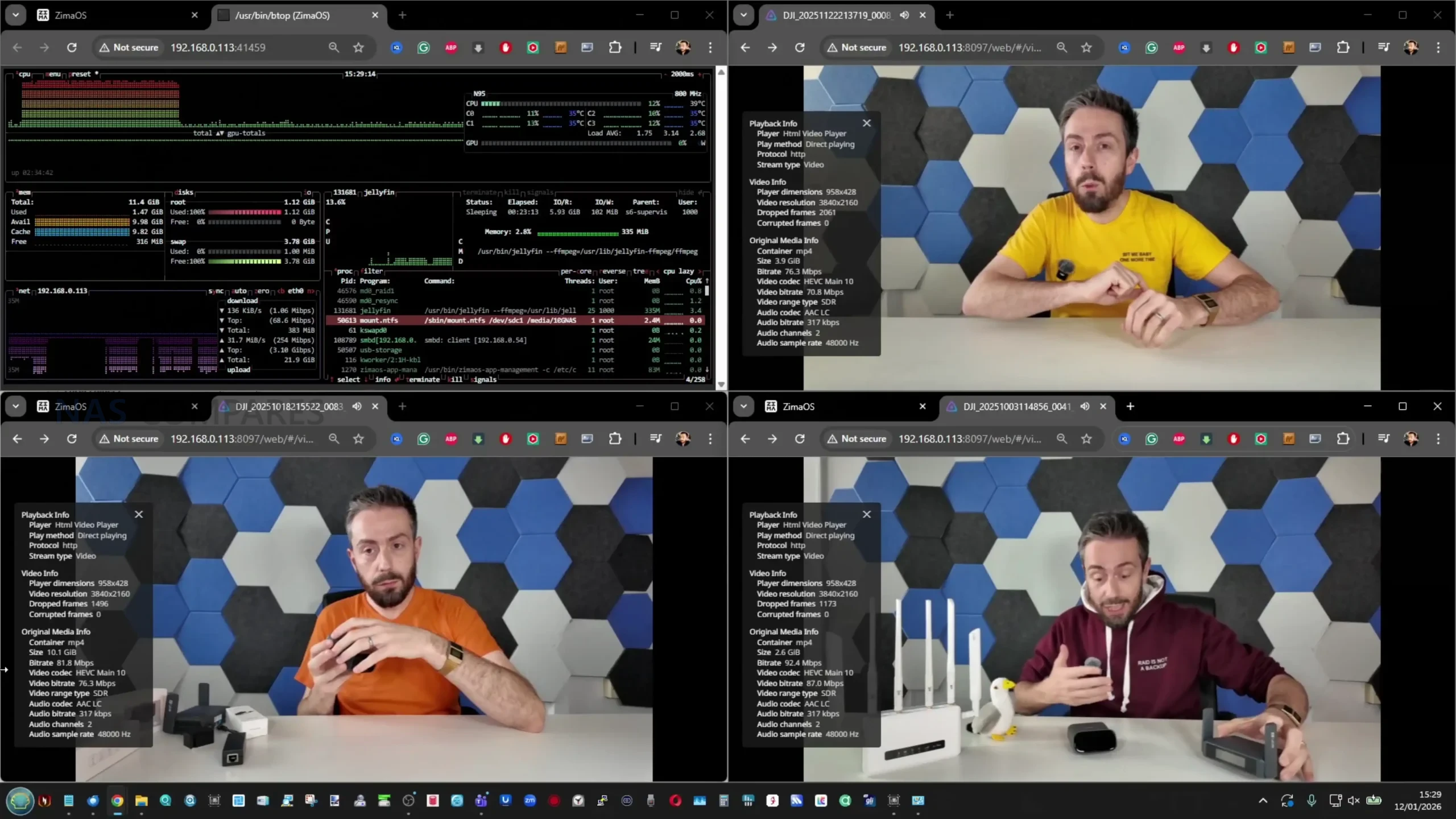This screenshot has height=819, width=1456.
Task: Mute the DJI_20251003114856 tab audio
Action: click(1085, 406)
